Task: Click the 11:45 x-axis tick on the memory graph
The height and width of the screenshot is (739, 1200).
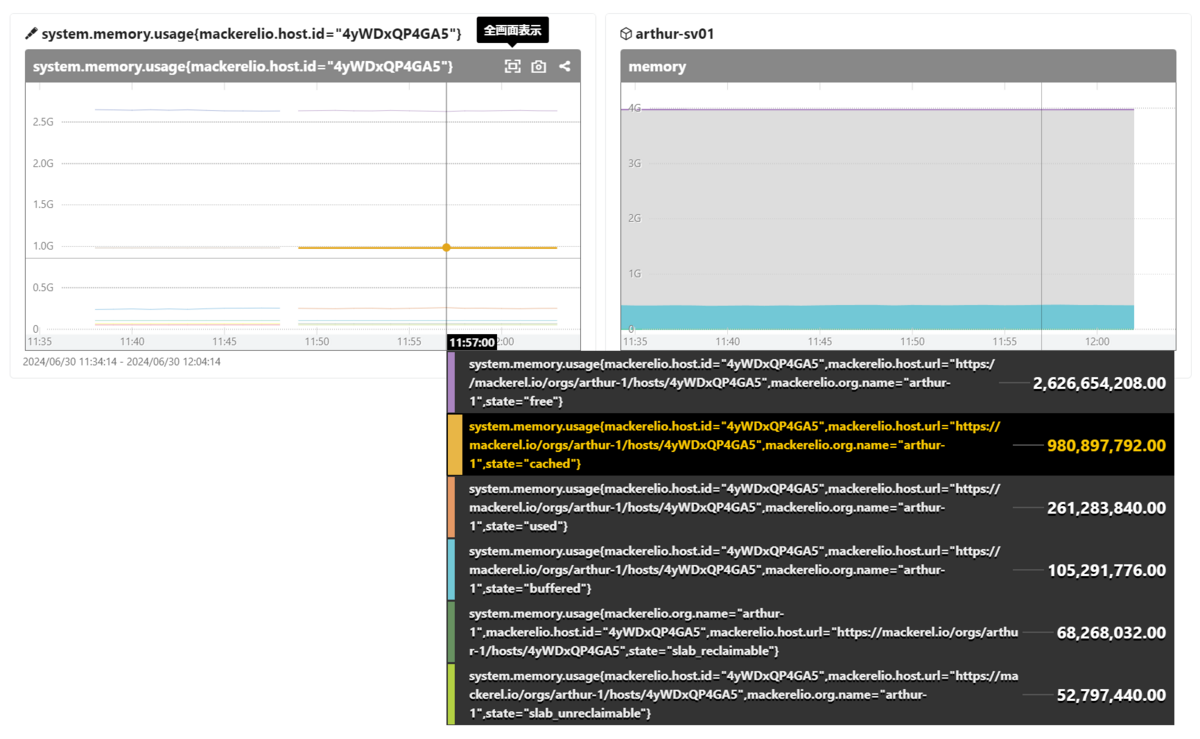Action: (819, 342)
